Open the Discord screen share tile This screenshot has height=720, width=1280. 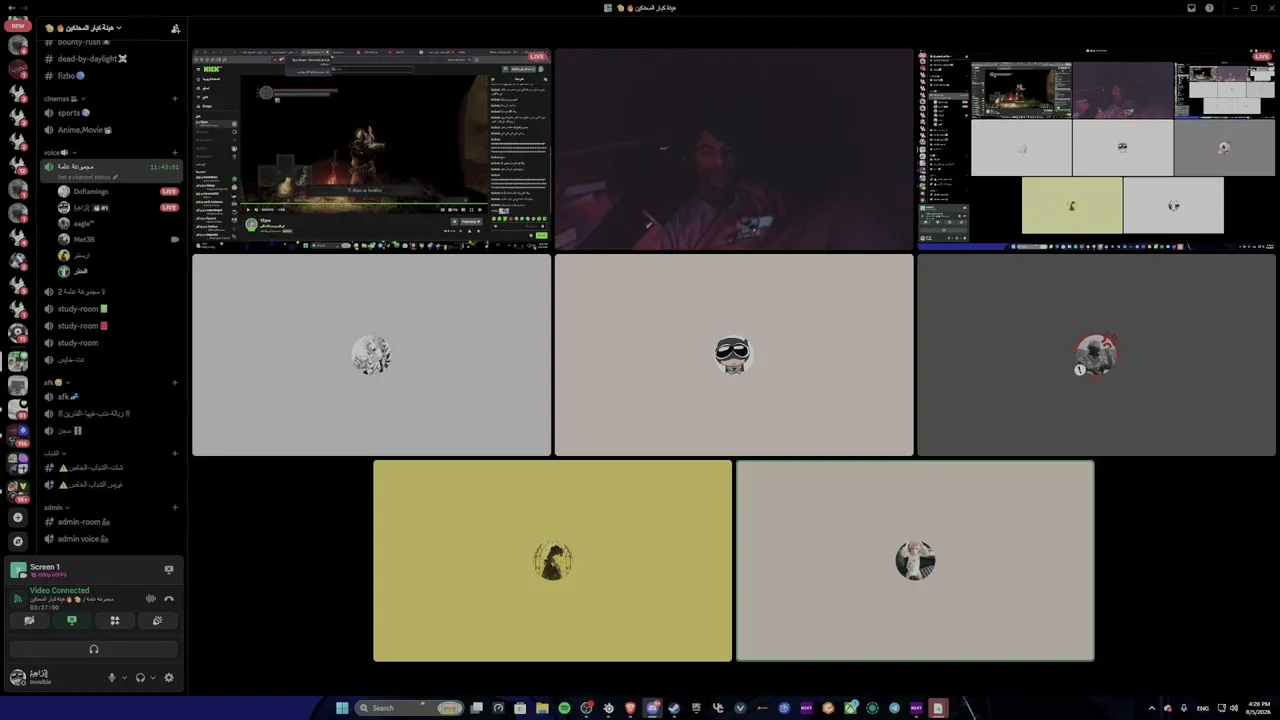[x=1097, y=149]
